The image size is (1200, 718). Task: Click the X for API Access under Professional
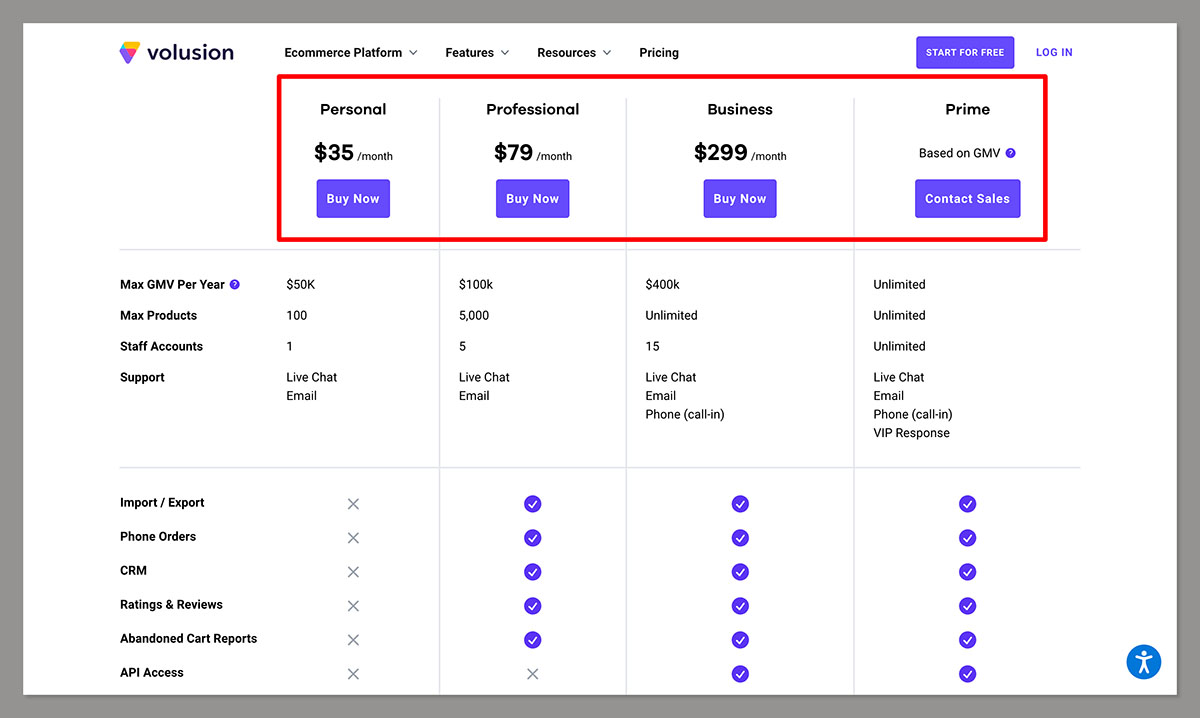click(x=532, y=674)
